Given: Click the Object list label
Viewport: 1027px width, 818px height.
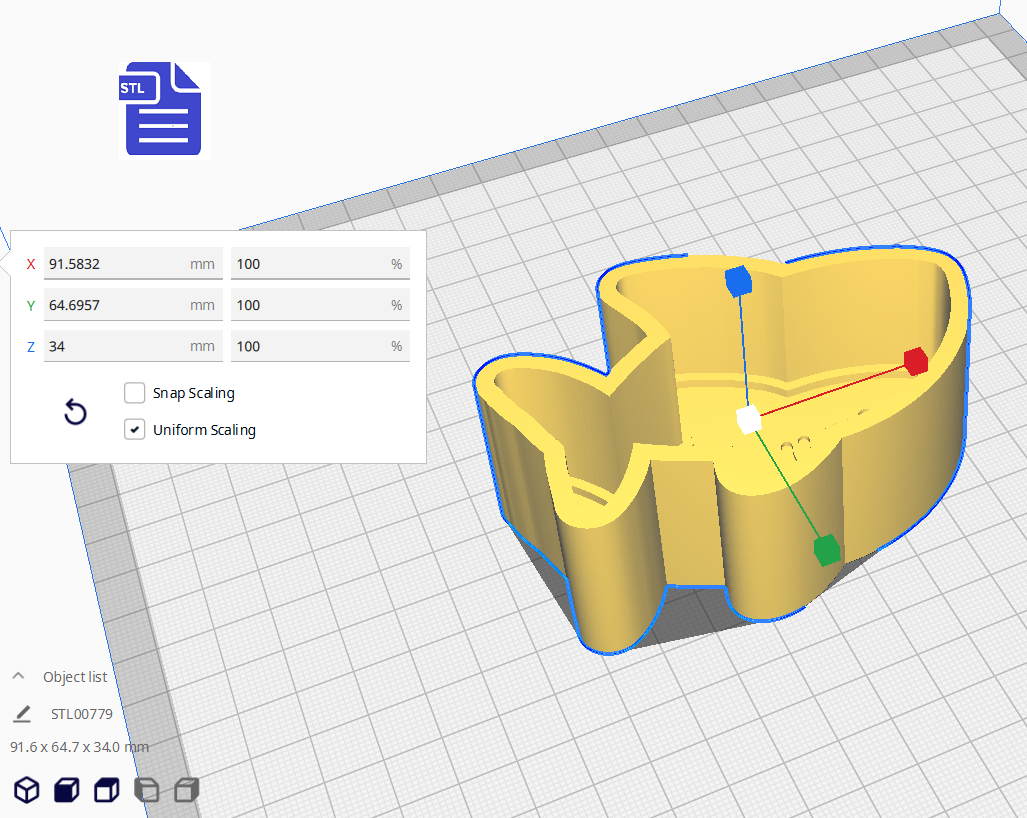Looking at the screenshot, I should point(75,677).
